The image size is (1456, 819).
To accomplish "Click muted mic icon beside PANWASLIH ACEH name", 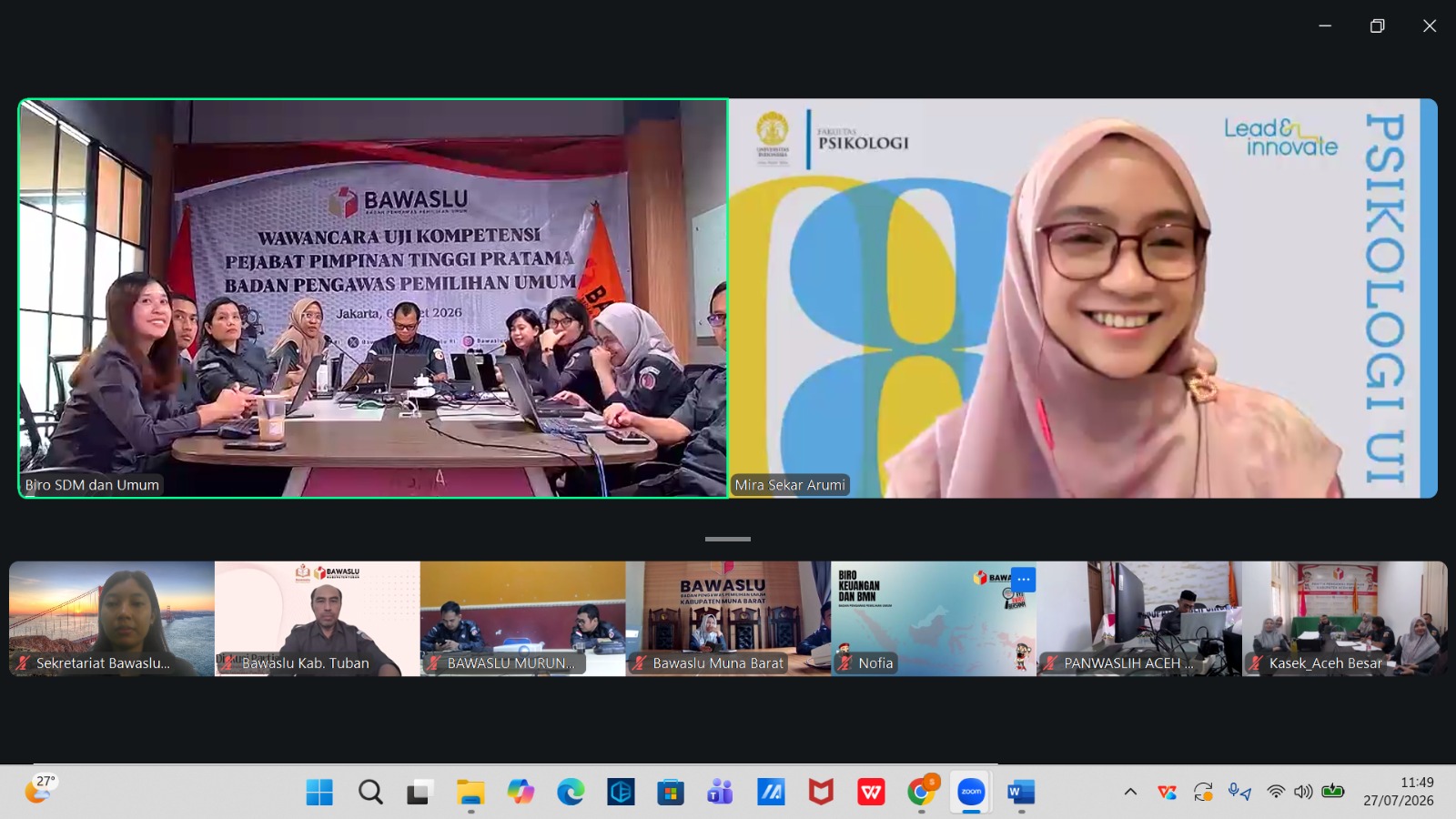I will 1052,663.
